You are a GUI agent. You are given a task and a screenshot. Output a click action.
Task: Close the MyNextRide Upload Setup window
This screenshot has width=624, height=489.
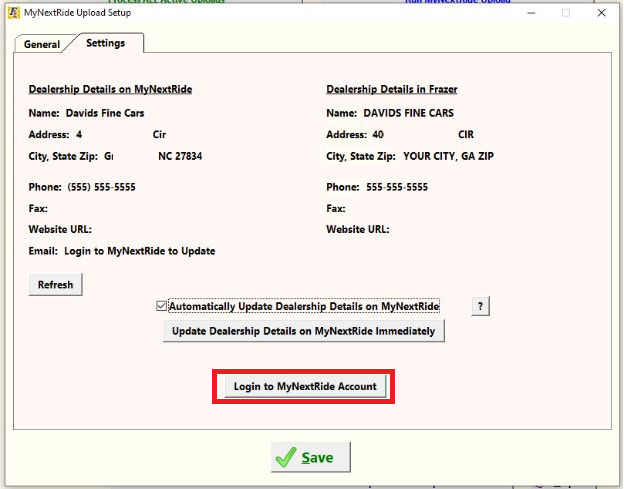click(x=601, y=13)
